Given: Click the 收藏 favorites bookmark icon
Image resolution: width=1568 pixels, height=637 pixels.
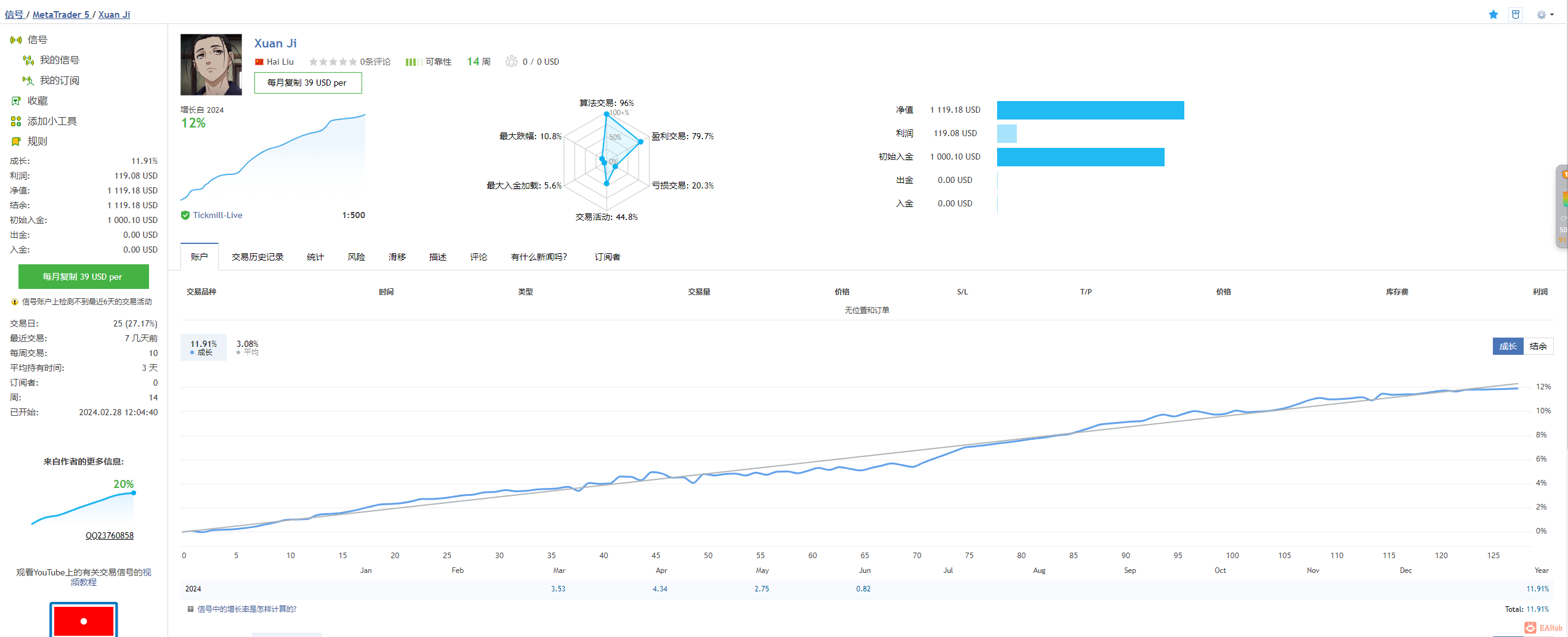Looking at the screenshot, I should coord(16,101).
